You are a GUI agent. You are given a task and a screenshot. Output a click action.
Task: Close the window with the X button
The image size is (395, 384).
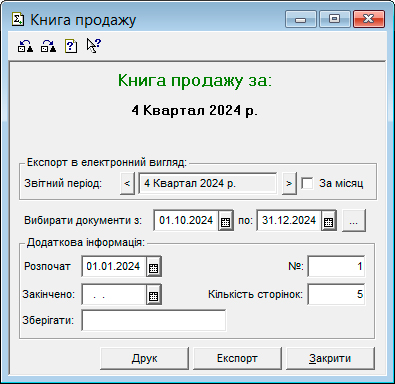click(x=369, y=19)
